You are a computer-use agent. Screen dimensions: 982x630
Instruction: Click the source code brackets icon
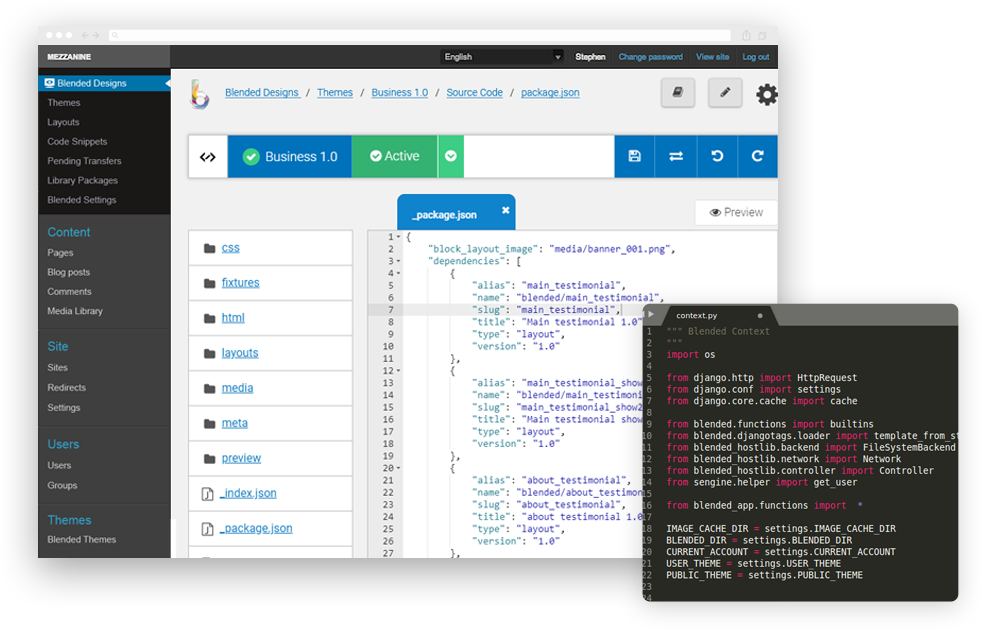click(208, 157)
